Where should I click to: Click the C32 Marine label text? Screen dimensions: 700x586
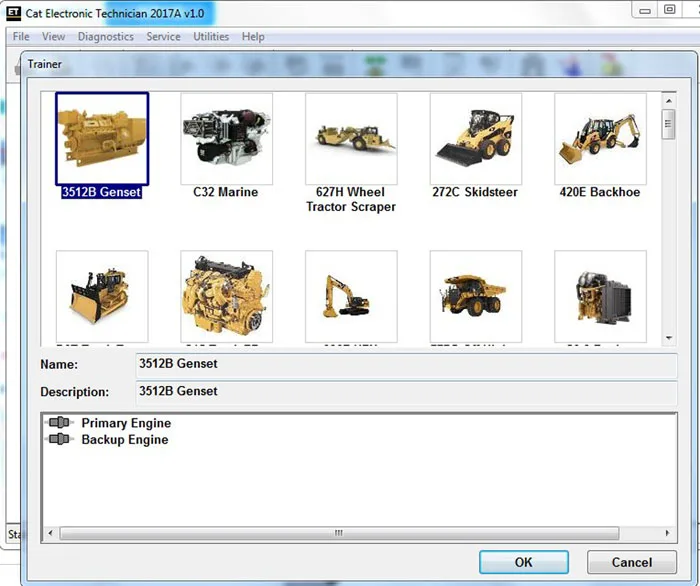coord(225,192)
